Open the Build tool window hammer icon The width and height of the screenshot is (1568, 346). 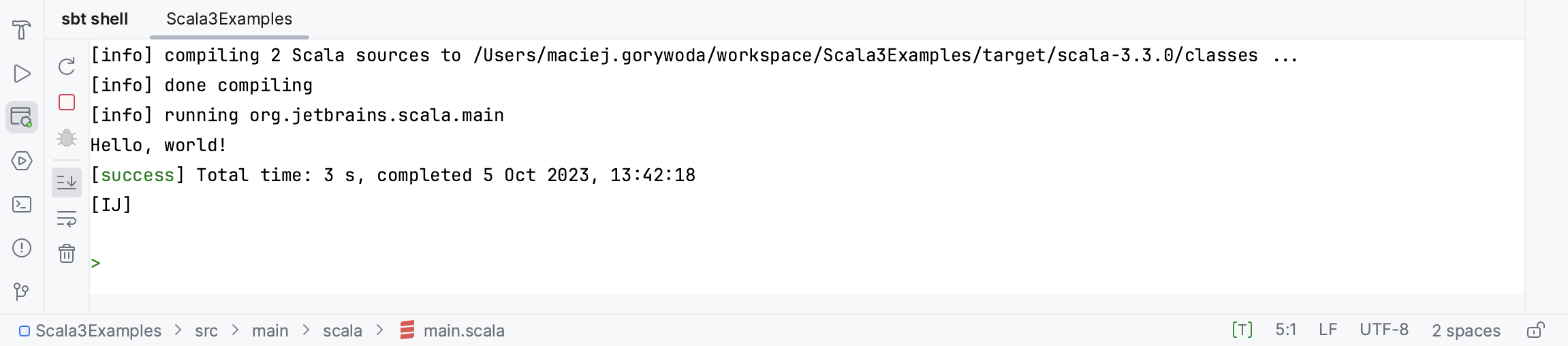22,30
